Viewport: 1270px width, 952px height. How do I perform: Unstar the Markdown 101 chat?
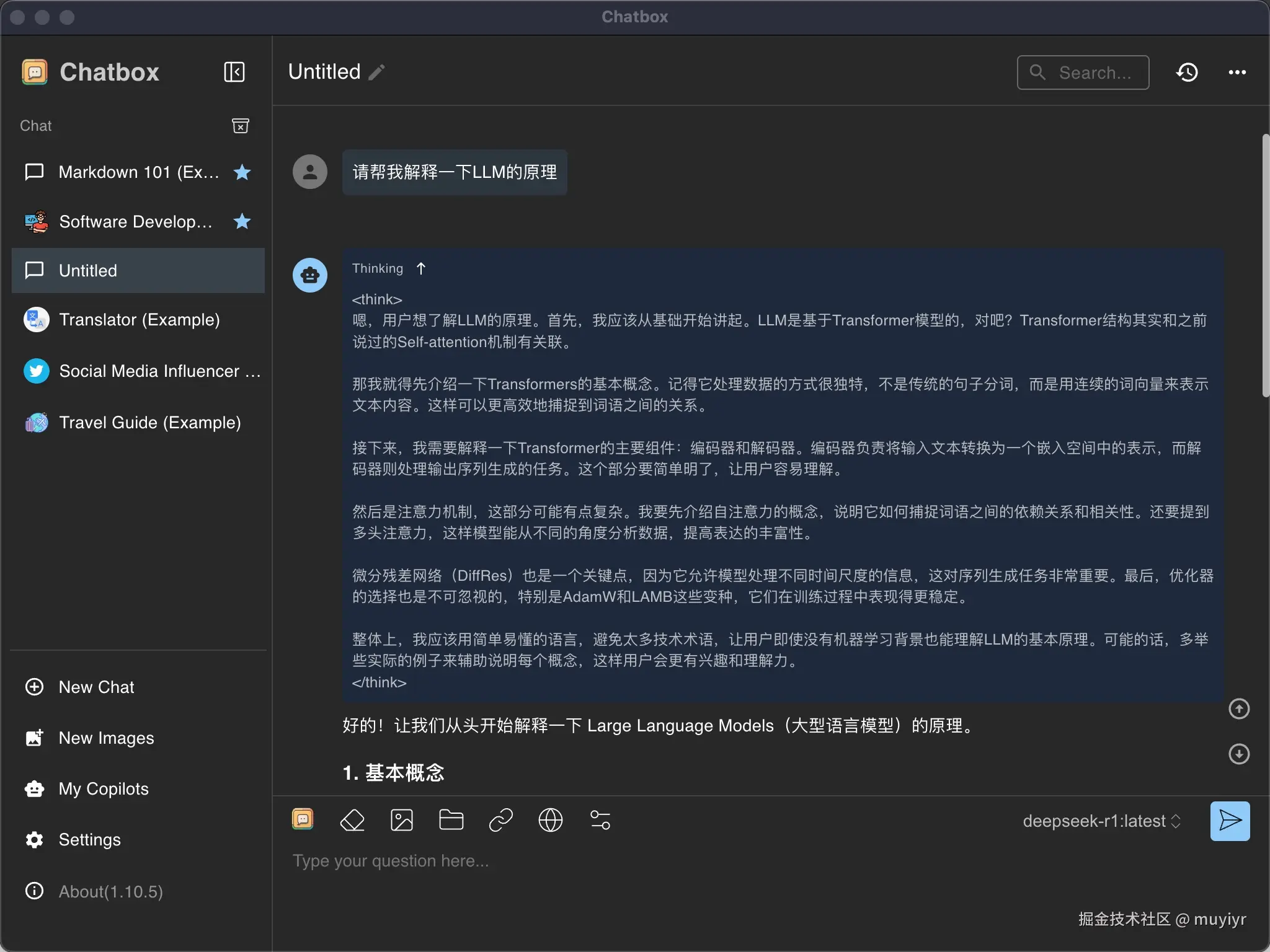[x=242, y=172]
